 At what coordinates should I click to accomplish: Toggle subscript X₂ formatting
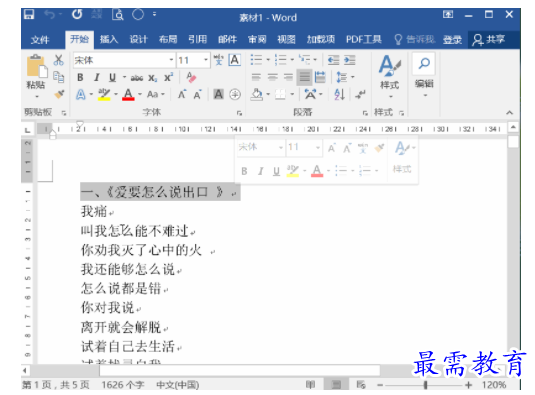(153, 78)
